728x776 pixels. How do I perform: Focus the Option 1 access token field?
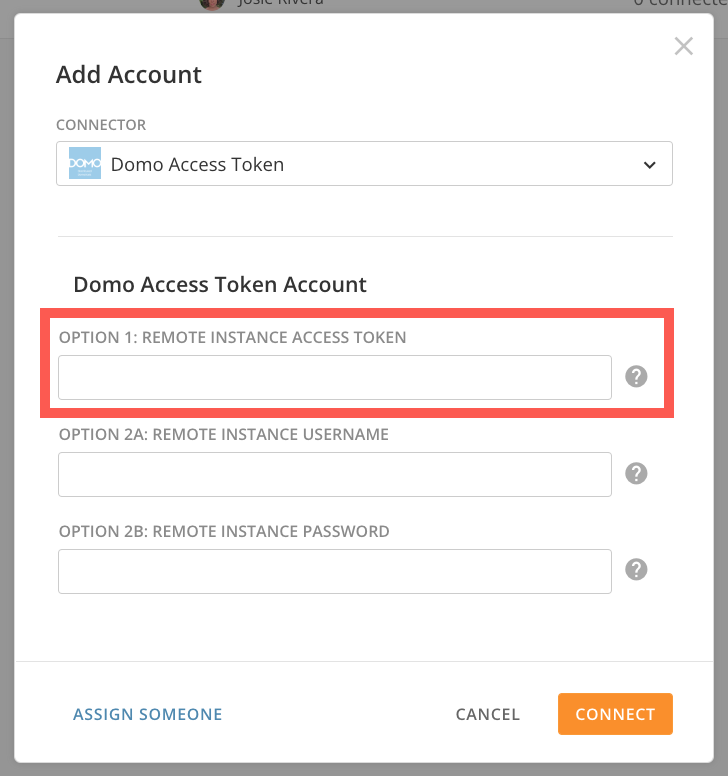click(334, 377)
